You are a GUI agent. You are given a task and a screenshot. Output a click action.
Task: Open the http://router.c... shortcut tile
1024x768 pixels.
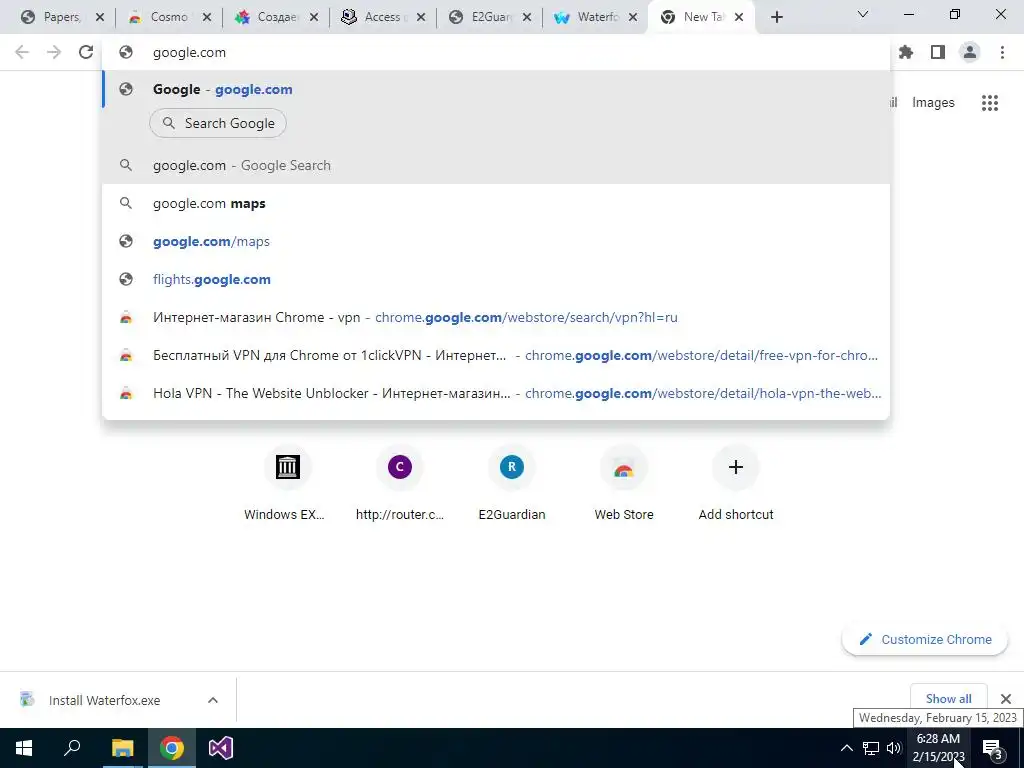[400, 484]
